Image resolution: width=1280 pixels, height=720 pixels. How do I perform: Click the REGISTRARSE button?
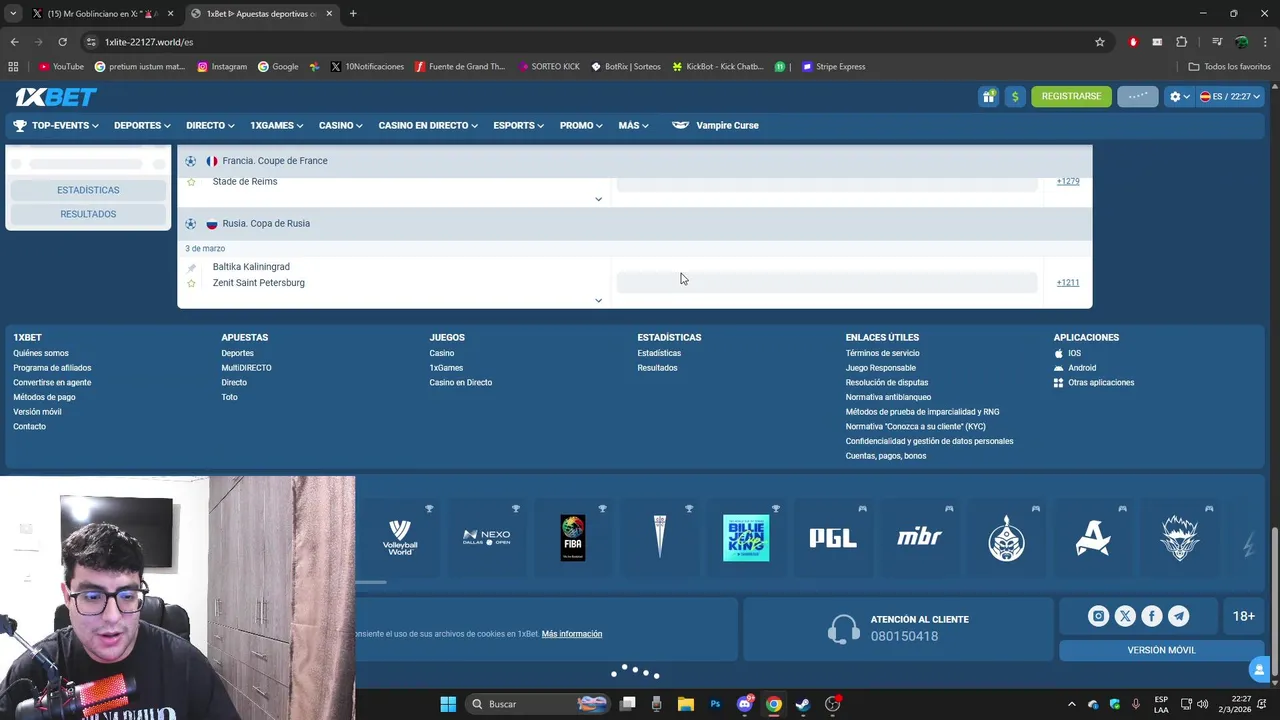(x=1071, y=96)
